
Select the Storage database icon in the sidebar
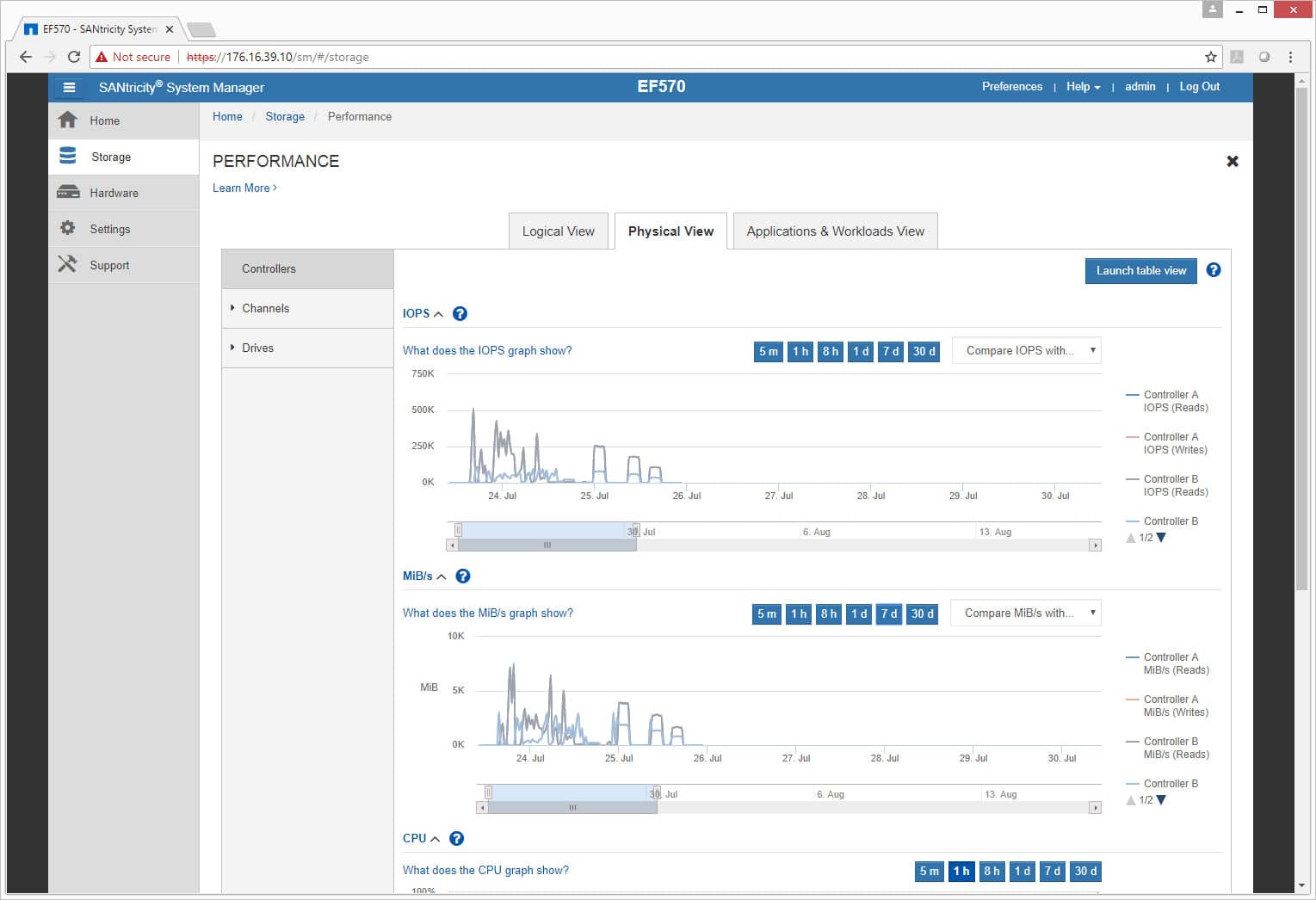[67, 157]
